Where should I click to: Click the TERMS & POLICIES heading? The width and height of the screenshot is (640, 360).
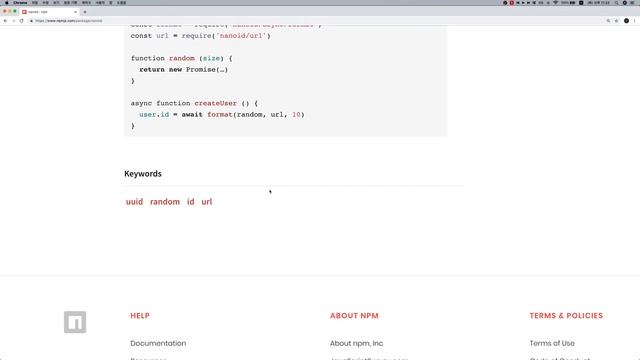[x=566, y=316]
